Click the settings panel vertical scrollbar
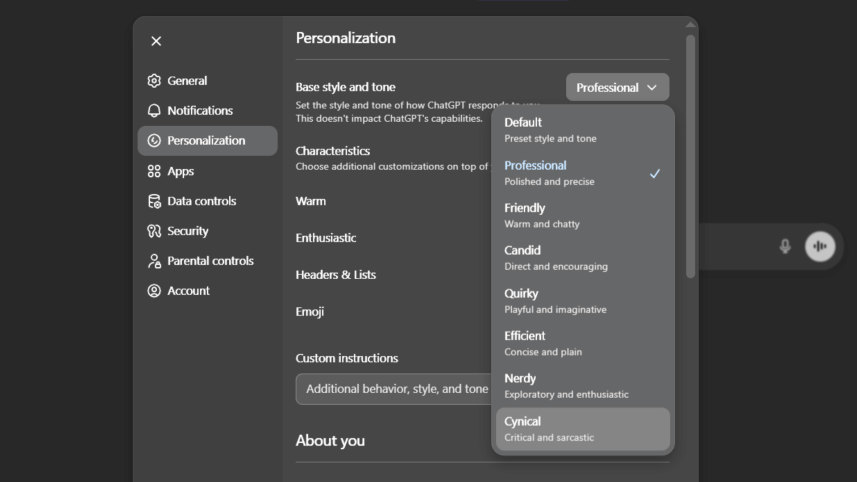 690,156
